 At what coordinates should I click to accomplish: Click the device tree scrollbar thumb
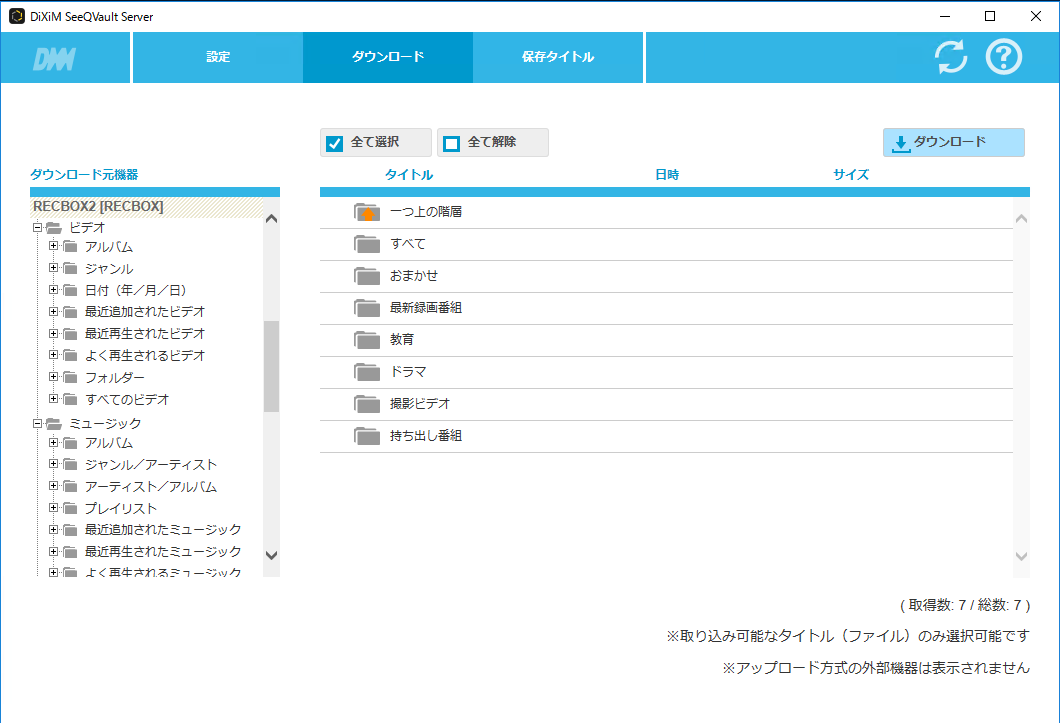click(271, 366)
